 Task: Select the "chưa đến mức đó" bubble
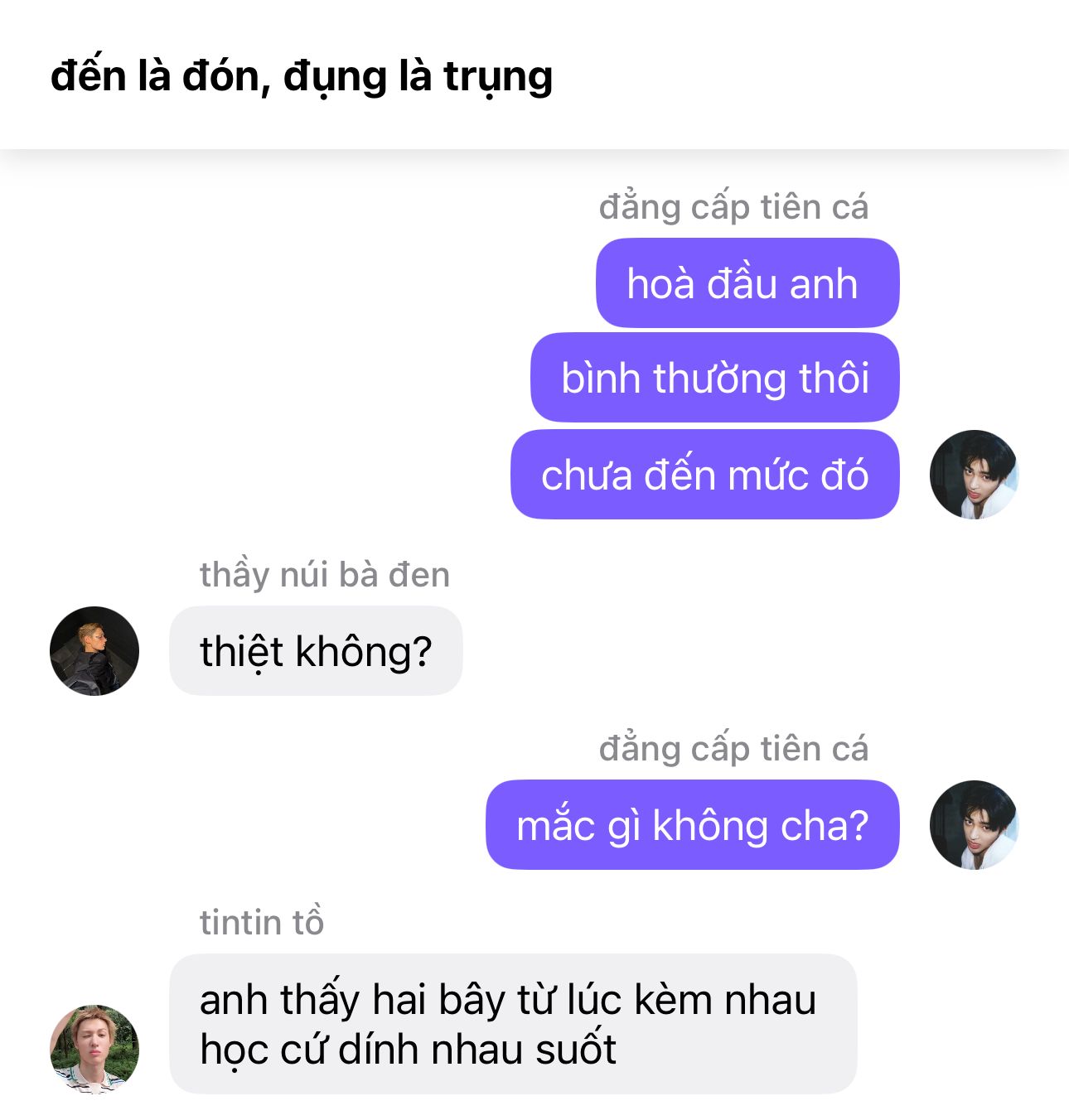click(x=705, y=475)
